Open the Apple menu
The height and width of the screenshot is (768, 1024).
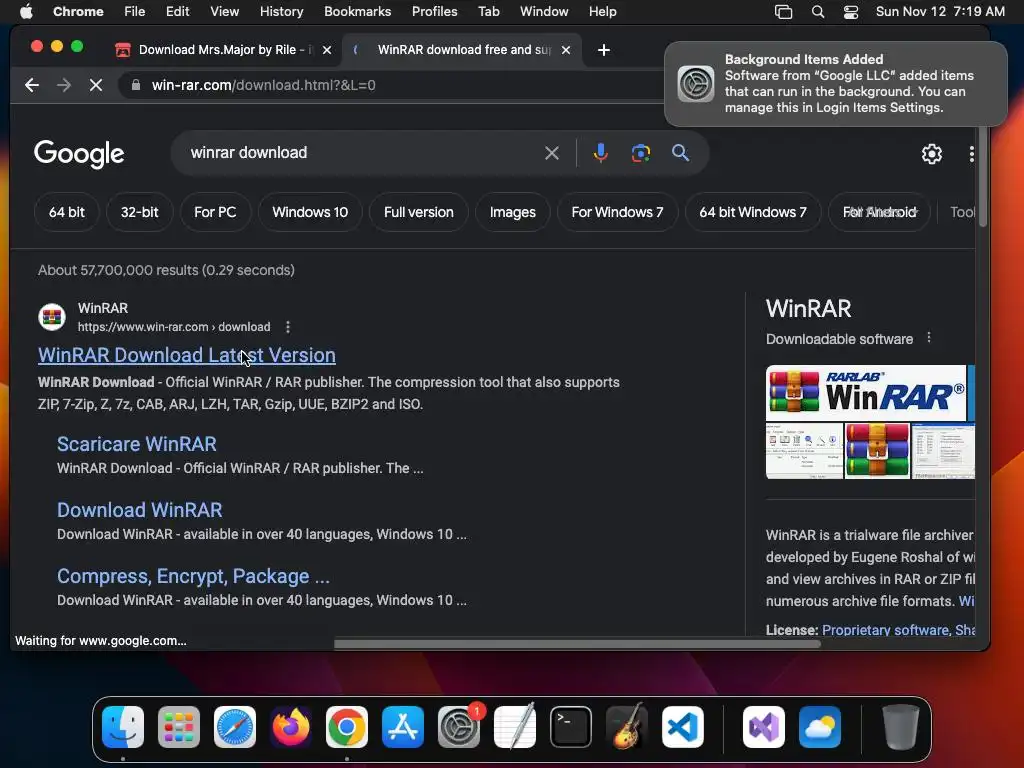(26, 11)
